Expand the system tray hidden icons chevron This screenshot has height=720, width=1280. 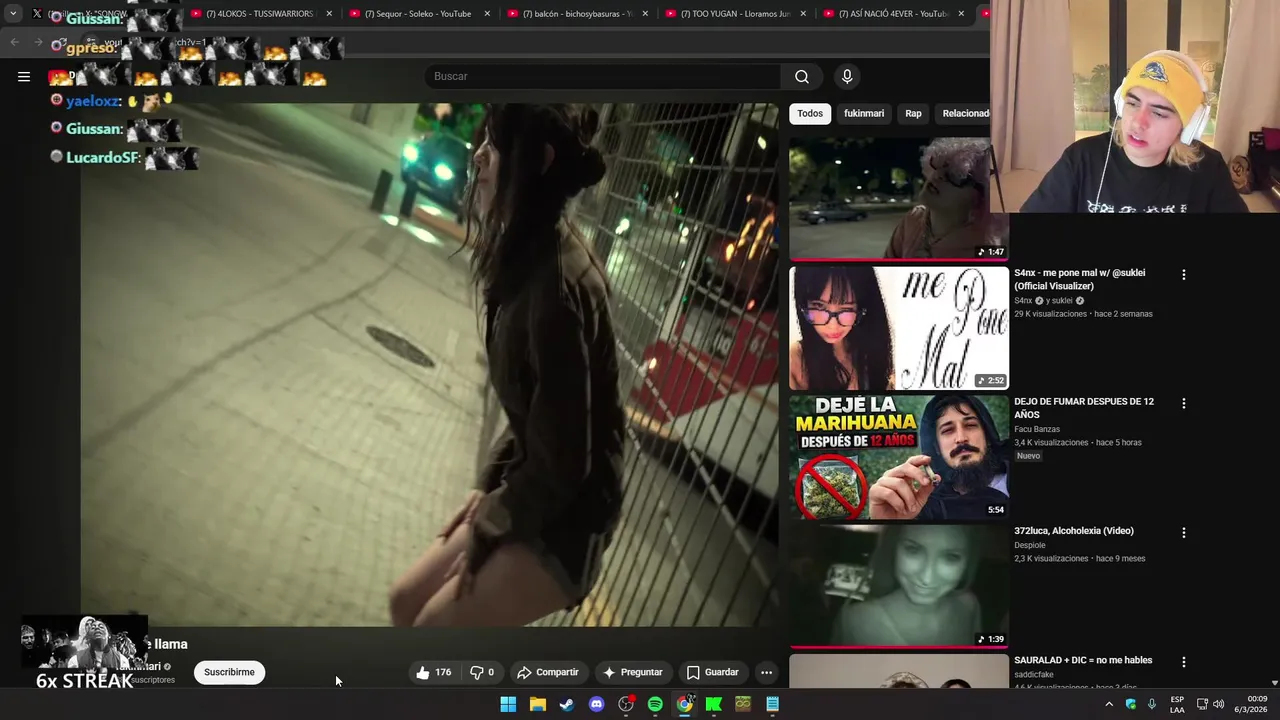1109,704
